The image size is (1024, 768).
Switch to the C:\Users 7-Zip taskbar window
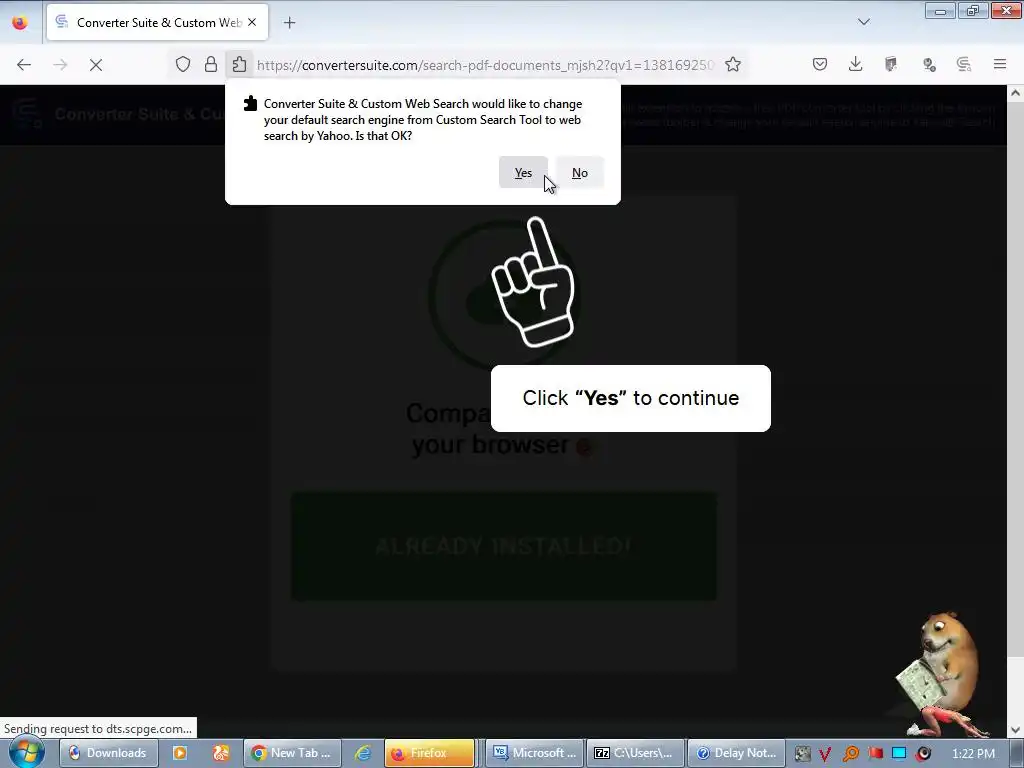(635, 753)
